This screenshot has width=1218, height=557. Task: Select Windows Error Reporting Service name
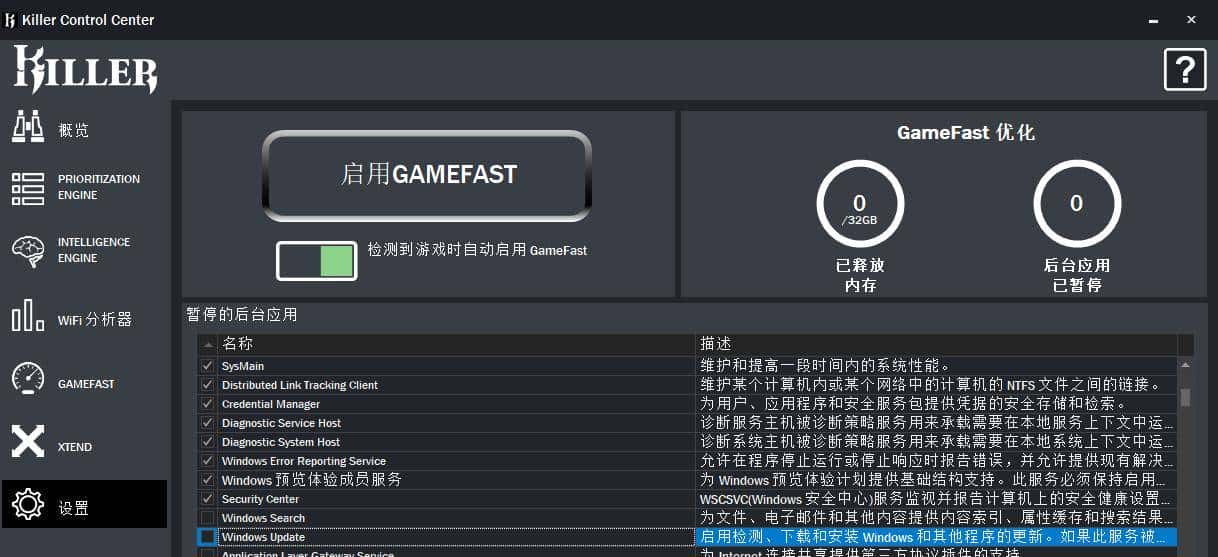pyautogui.click(x=304, y=462)
